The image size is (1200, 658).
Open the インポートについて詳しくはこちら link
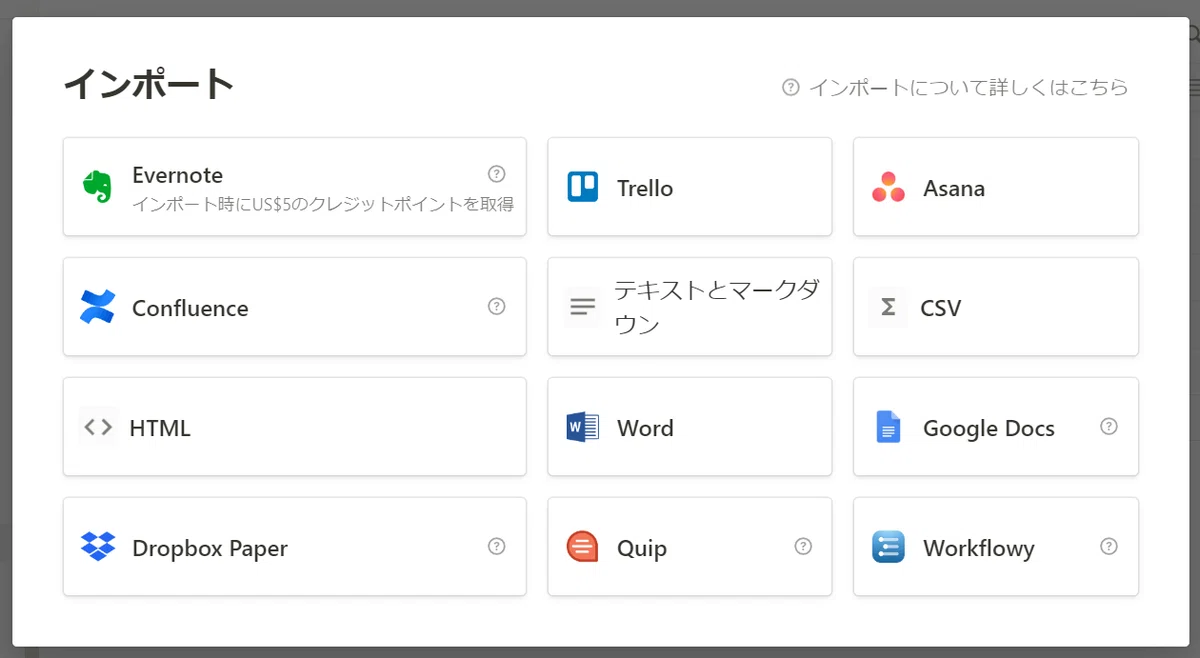968,87
